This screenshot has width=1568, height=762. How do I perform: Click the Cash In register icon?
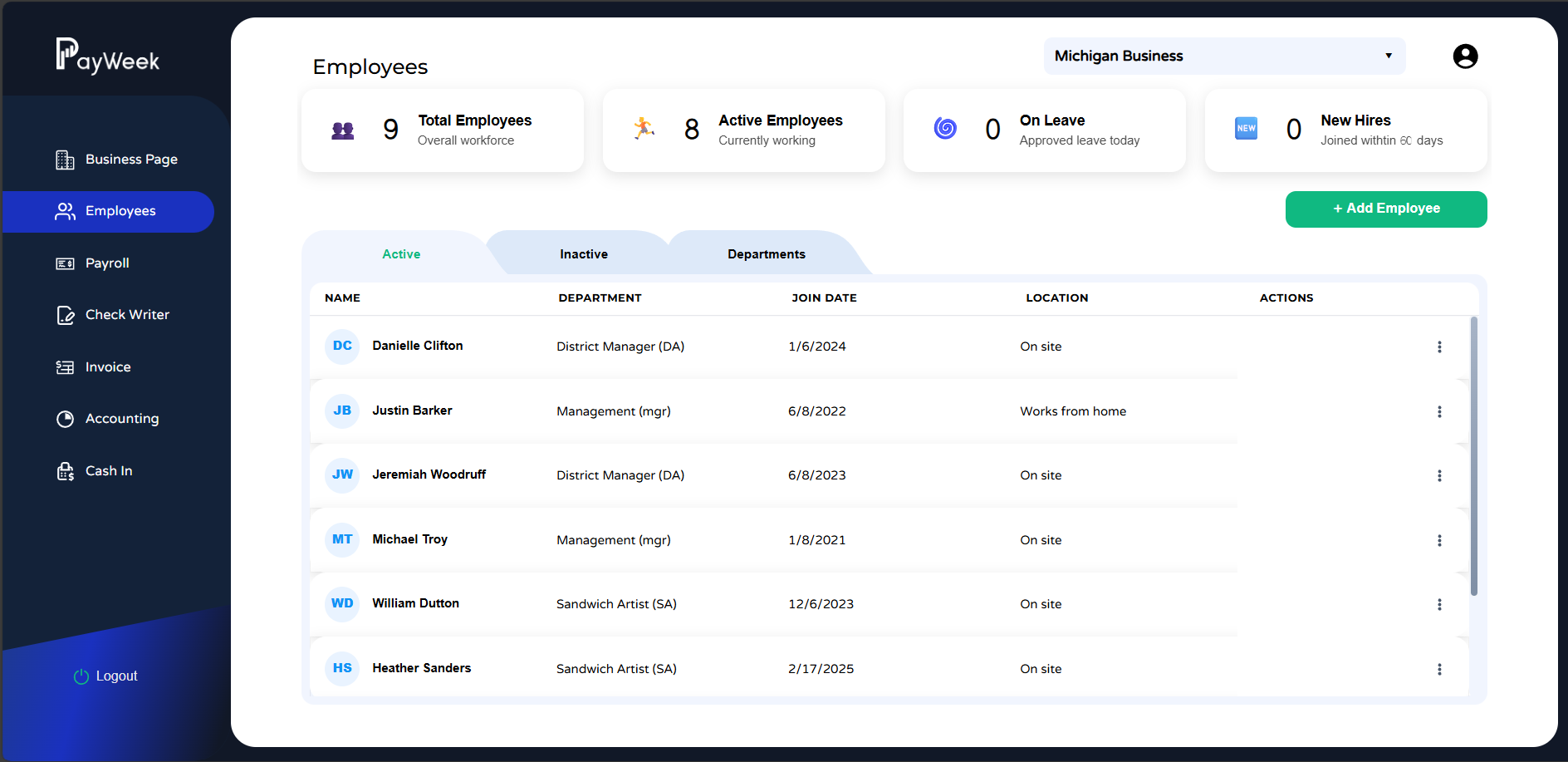[x=65, y=471]
